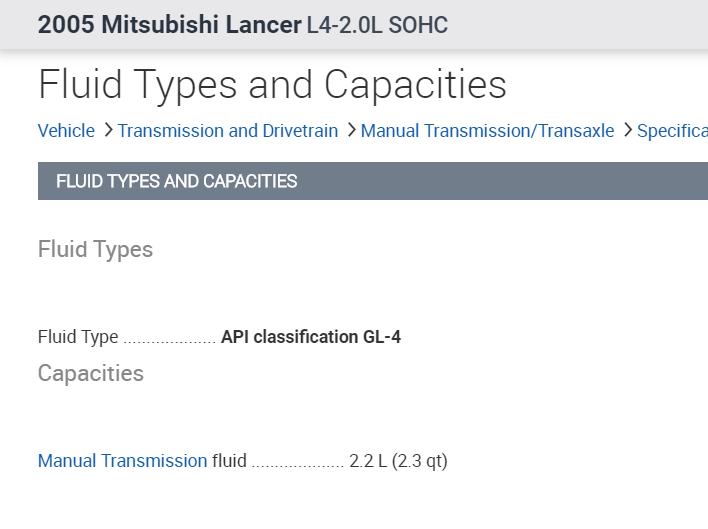Open Manual Transmission/Transaxle breadcrumb link
The height and width of the screenshot is (529, 708).
click(x=488, y=131)
